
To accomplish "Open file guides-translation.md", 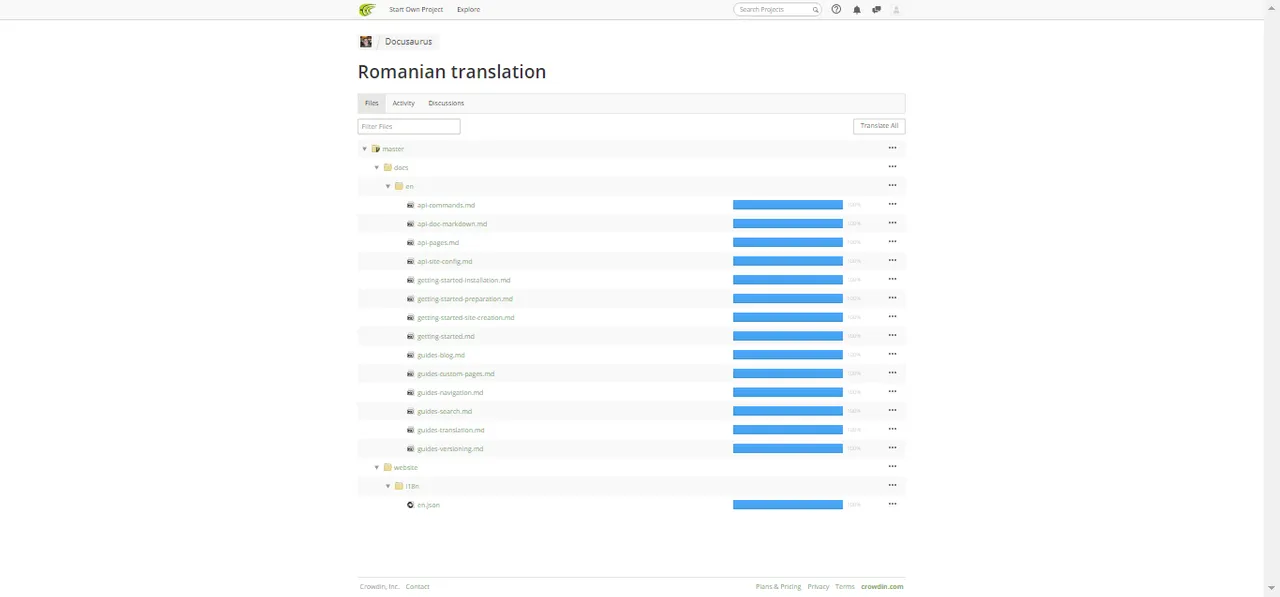I will click(451, 430).
